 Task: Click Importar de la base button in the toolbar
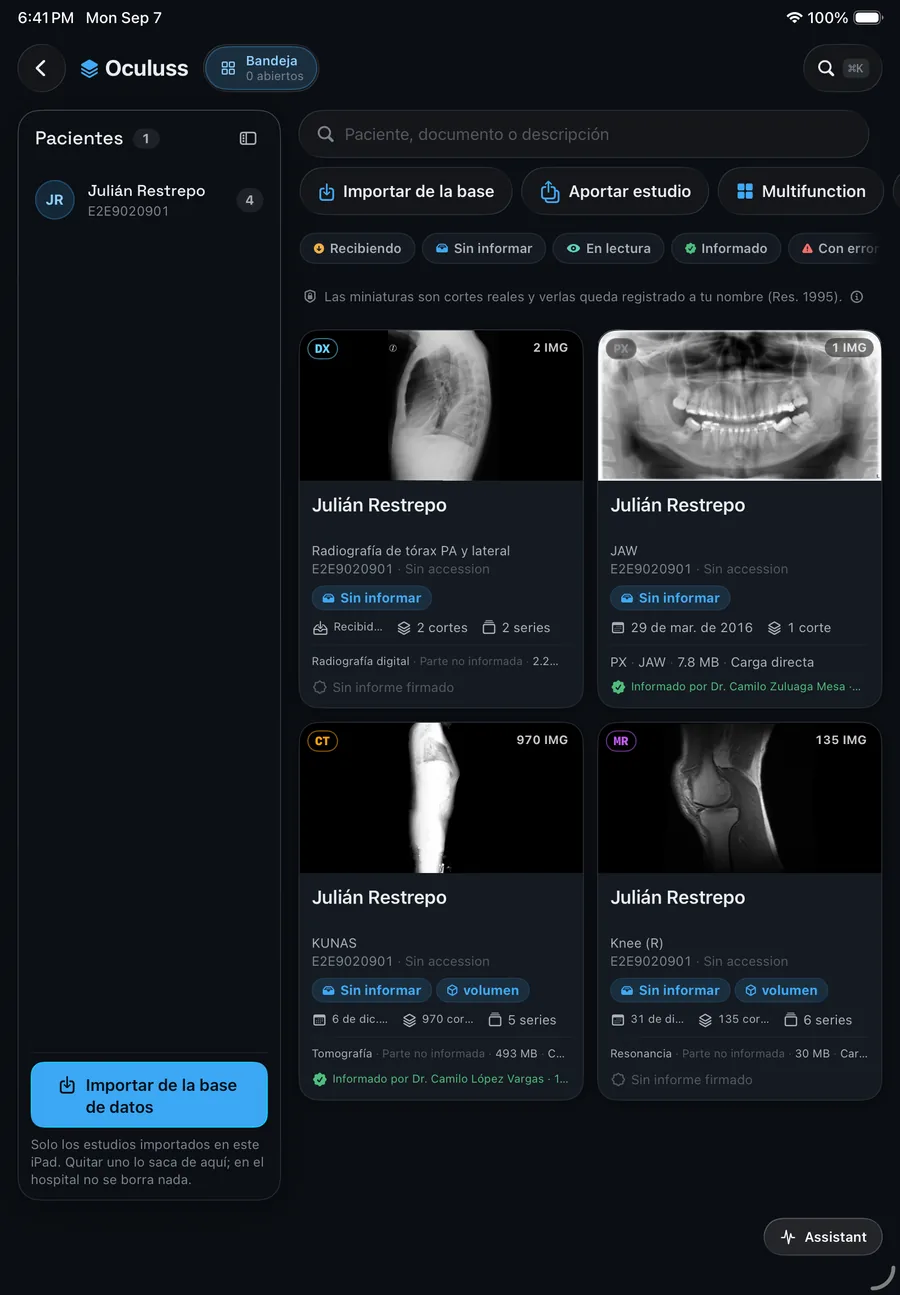coord(406,191)
